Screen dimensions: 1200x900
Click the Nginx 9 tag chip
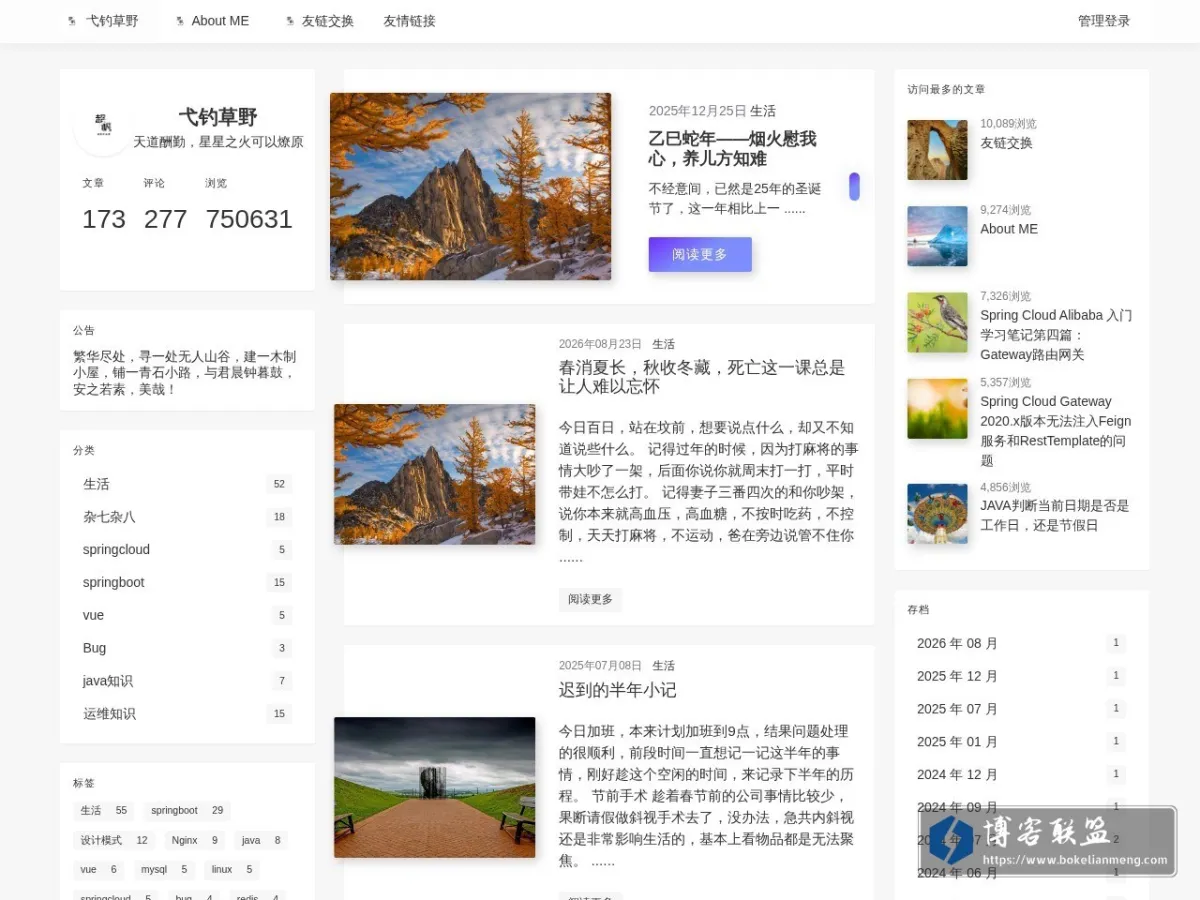coord(194,841)
